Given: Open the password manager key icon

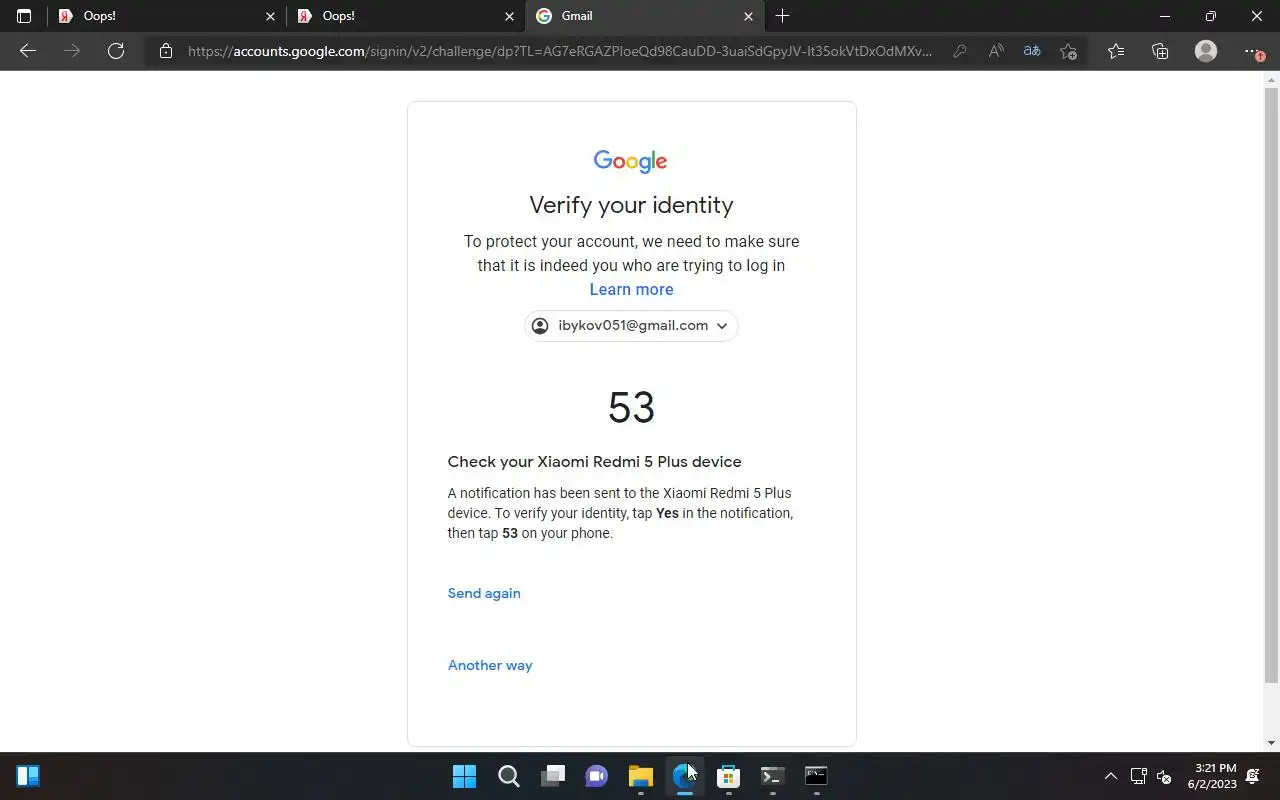Looking at the screenshot, I should pyautogui.click(x=959, y=51).
